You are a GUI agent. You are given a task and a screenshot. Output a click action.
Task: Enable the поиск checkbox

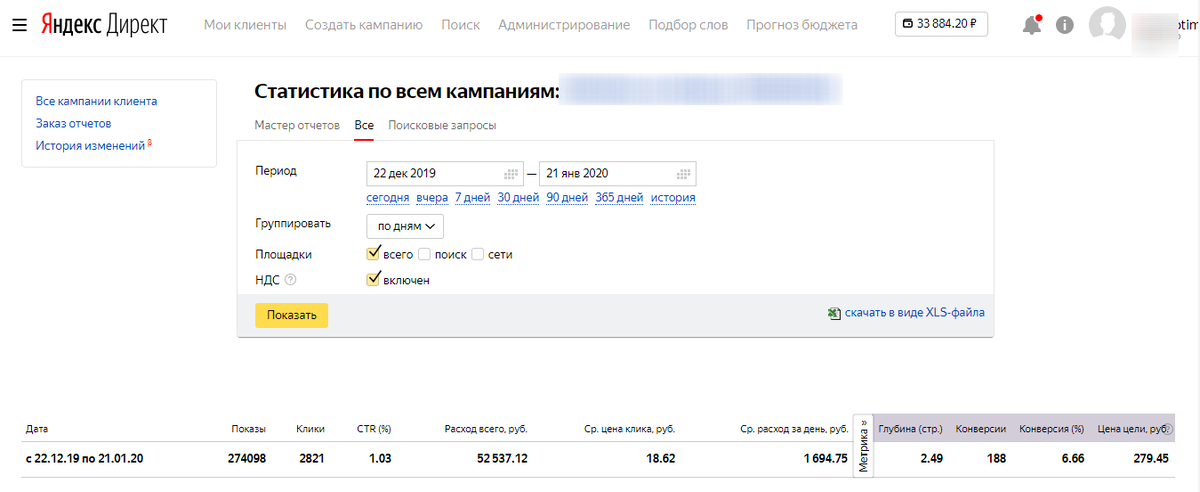pyautogui.click(x=425, y=255)
